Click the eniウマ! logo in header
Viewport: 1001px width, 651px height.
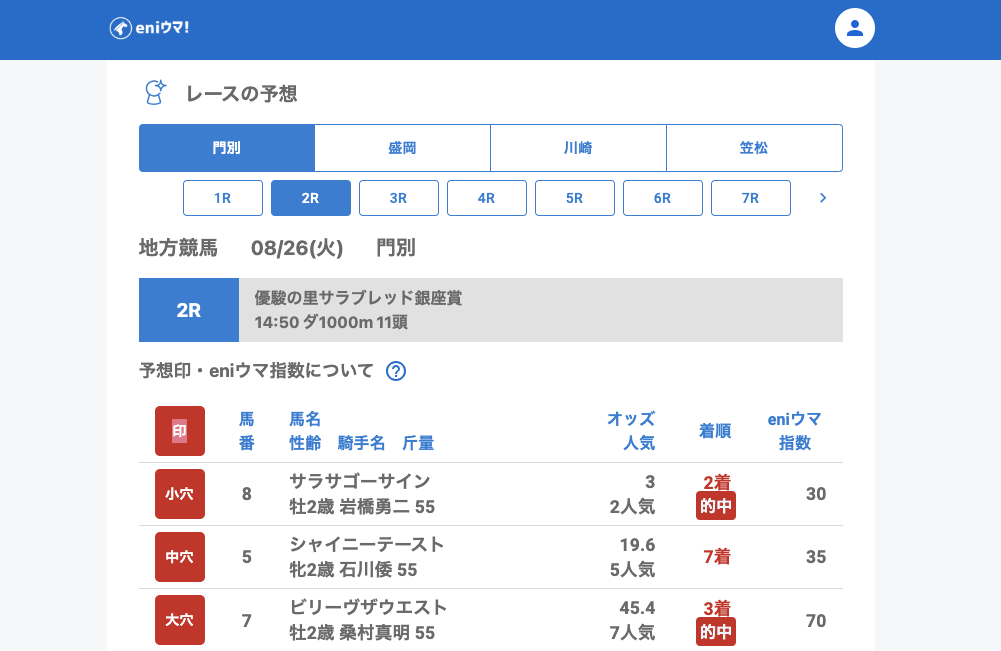pyautogui.click(x=149, y=28)
